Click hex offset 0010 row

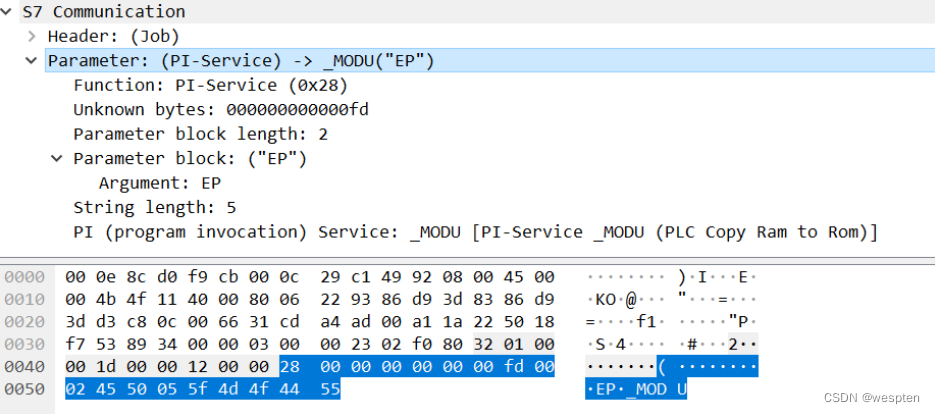click(x=23, y=299)
